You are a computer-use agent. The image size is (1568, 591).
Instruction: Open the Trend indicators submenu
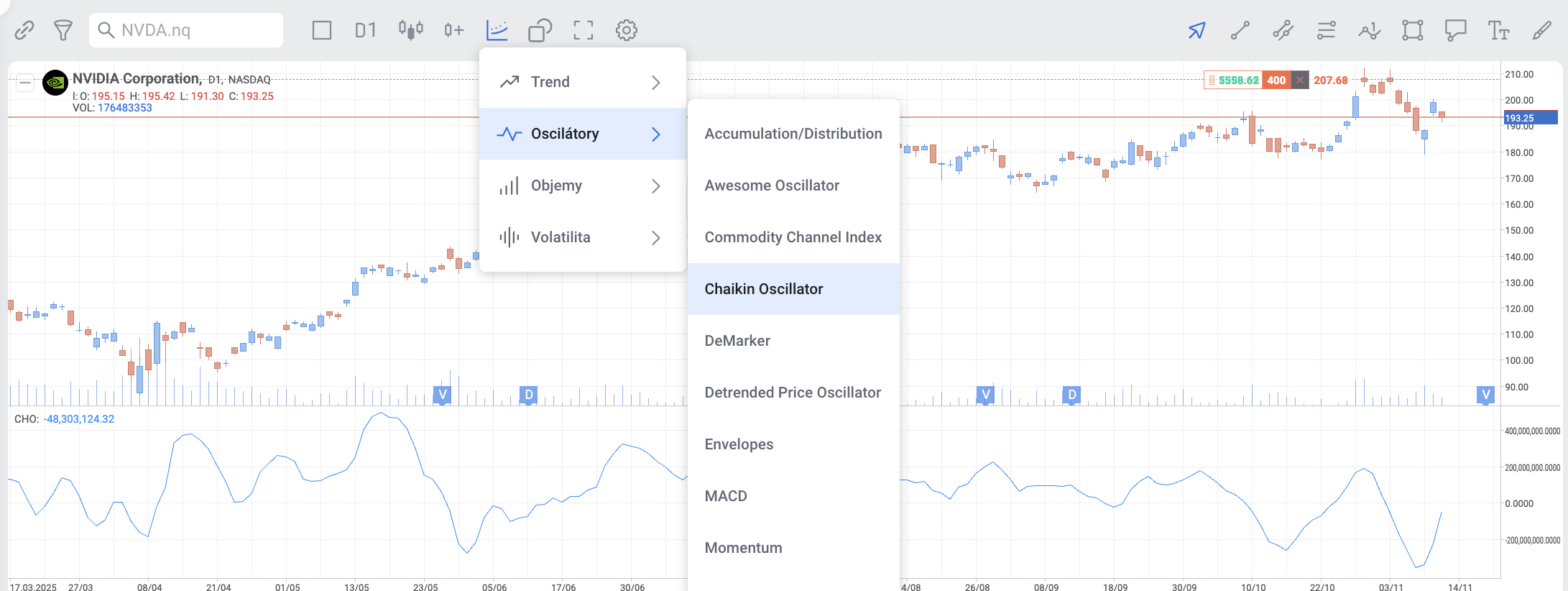click(x=582, y=82)
